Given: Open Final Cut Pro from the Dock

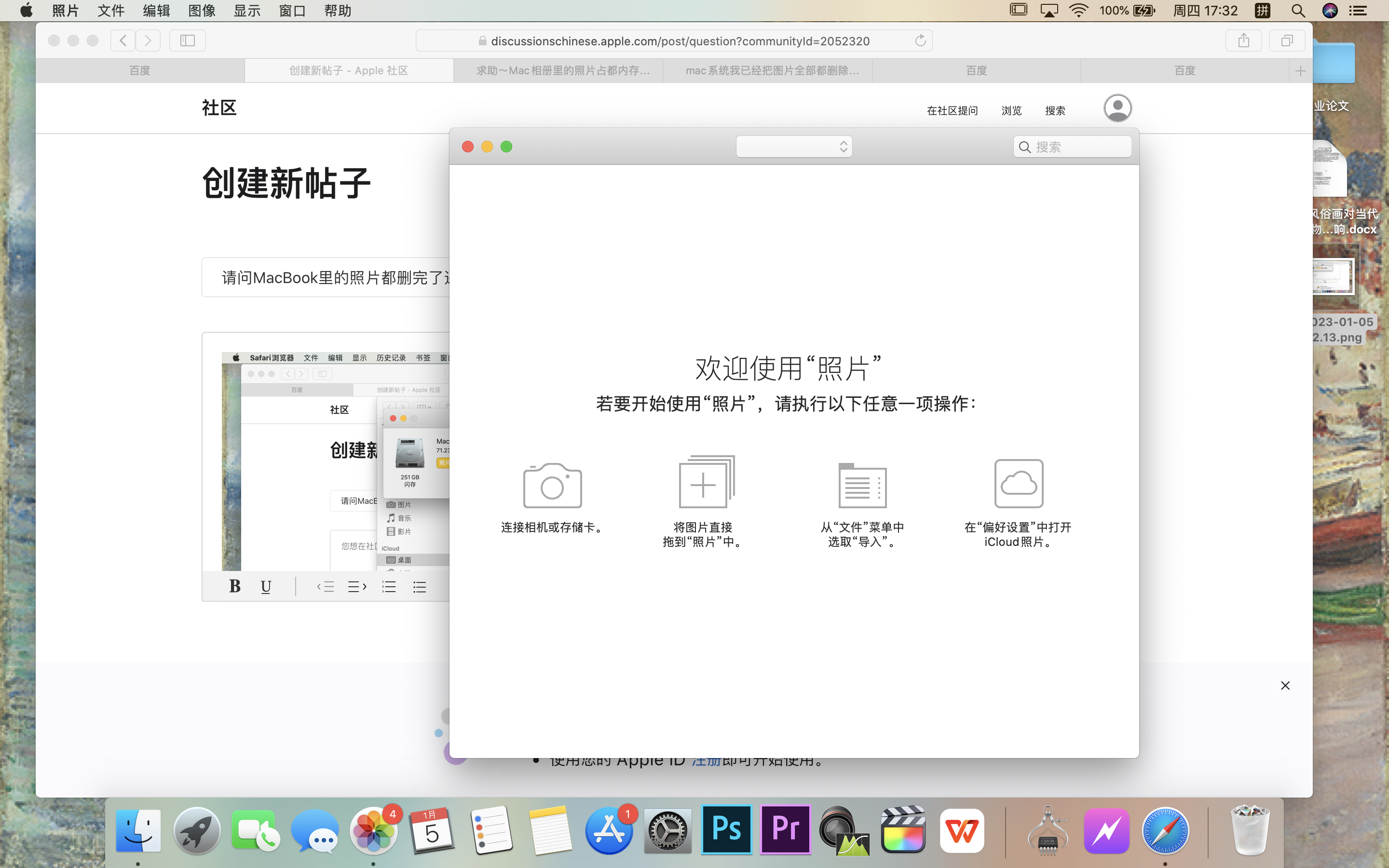Looking at the screenshot, I should point(903,830).
